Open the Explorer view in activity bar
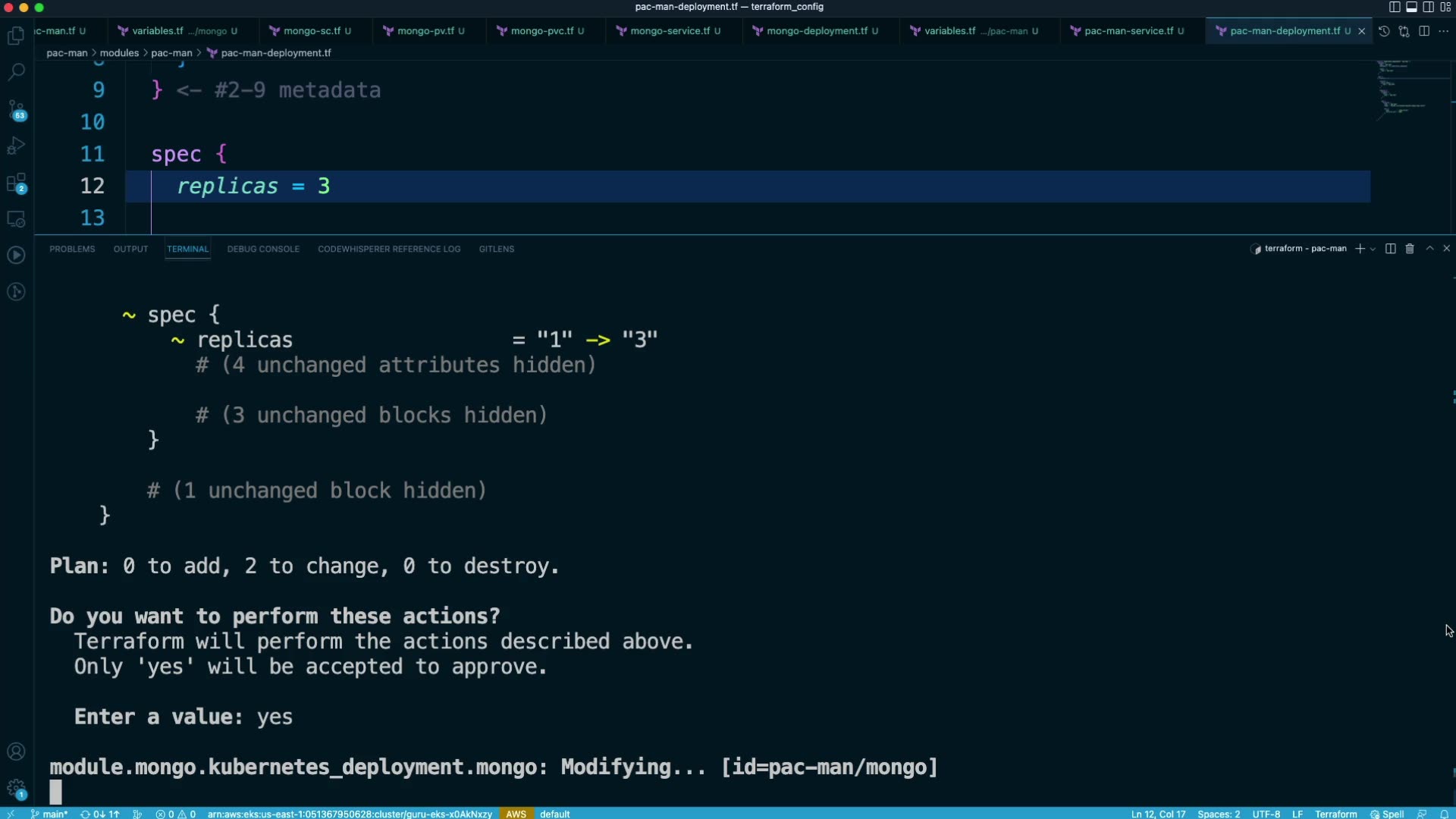1456x819 pixels. coord(16,36)
